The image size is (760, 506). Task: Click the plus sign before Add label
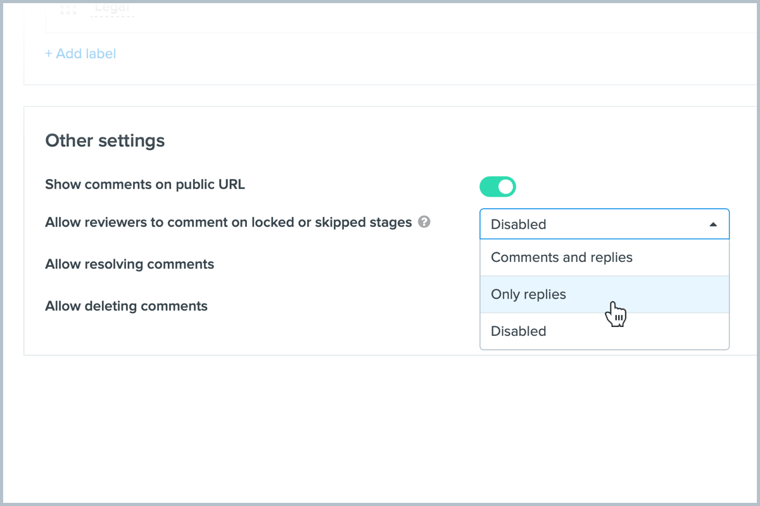click(x=49, y=54)
